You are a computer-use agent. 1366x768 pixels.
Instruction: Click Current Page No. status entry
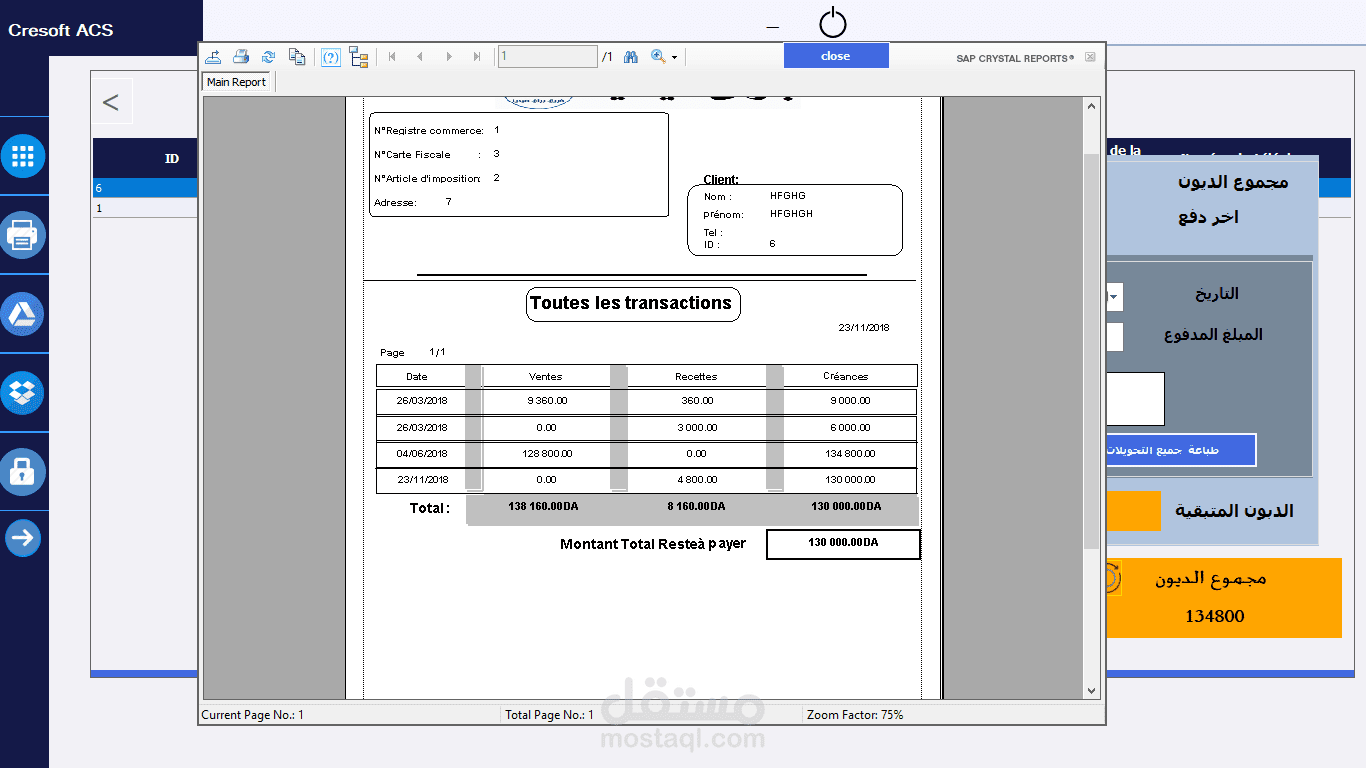click(252, 715)
